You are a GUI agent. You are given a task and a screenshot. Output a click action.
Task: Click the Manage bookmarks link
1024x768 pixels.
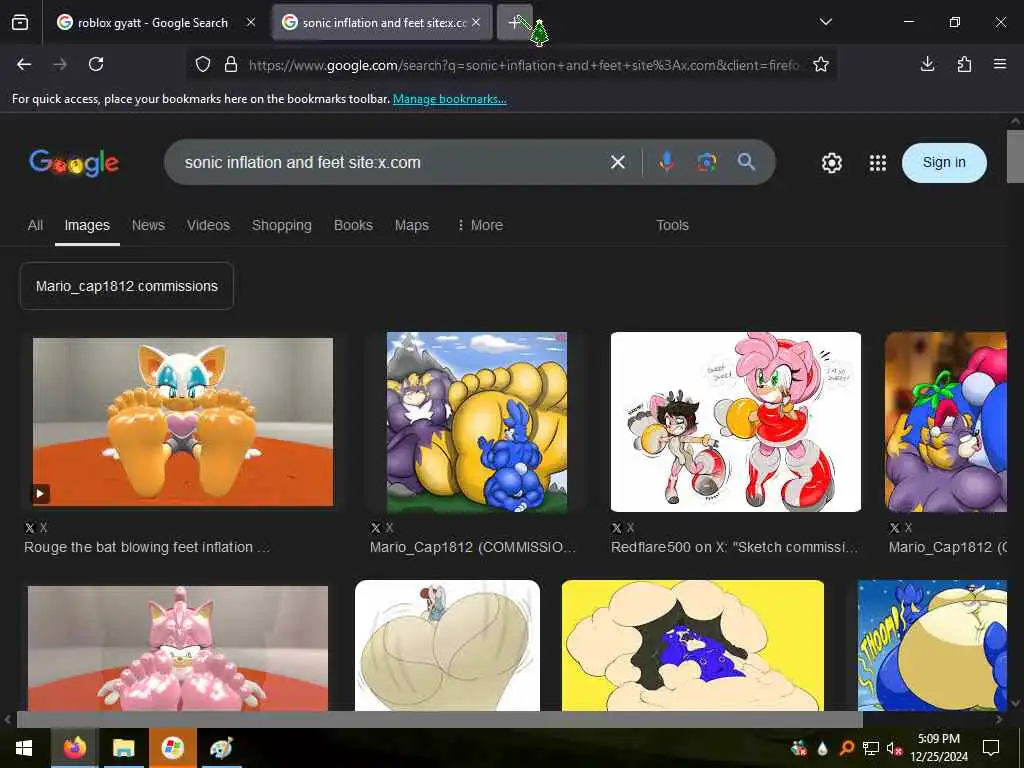pos(449,99)
